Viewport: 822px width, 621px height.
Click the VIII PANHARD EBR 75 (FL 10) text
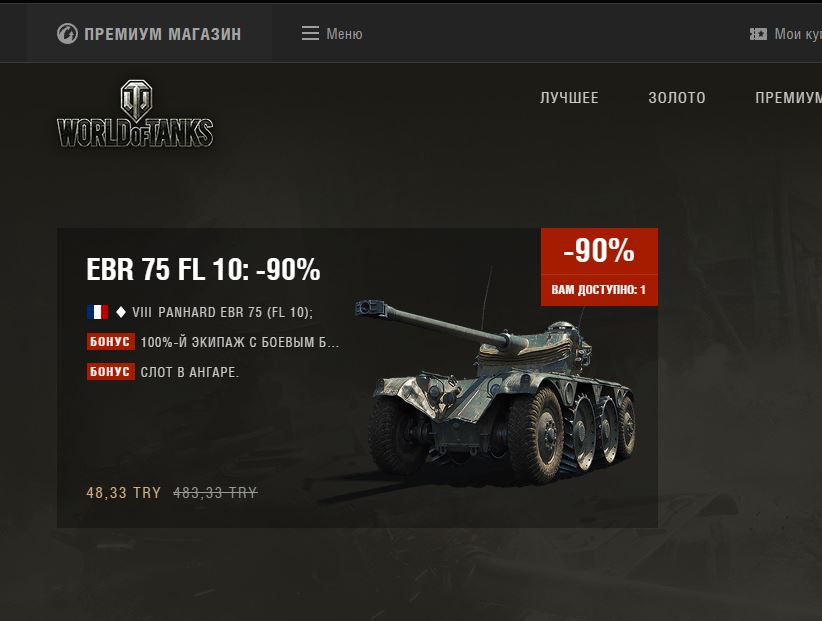tap(222, 312)
